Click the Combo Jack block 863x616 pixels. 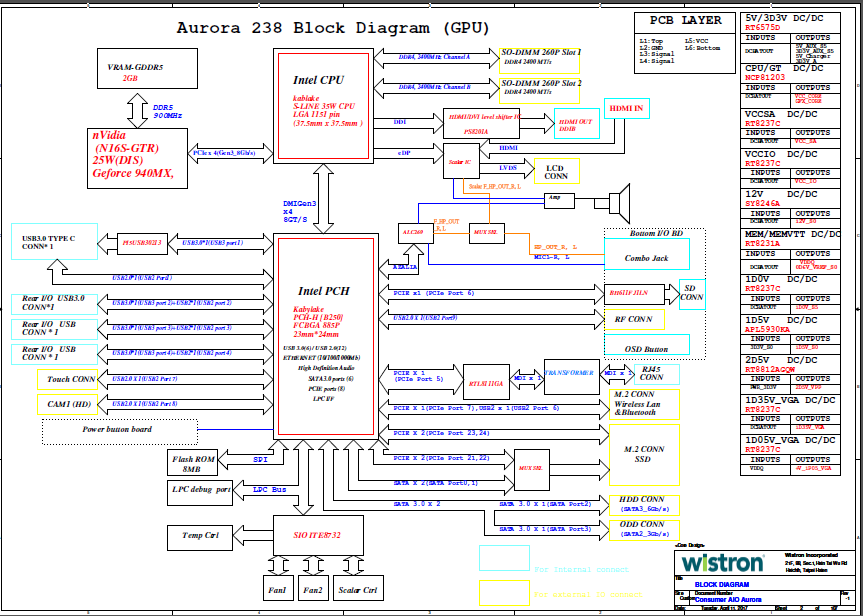coord(647,257)
